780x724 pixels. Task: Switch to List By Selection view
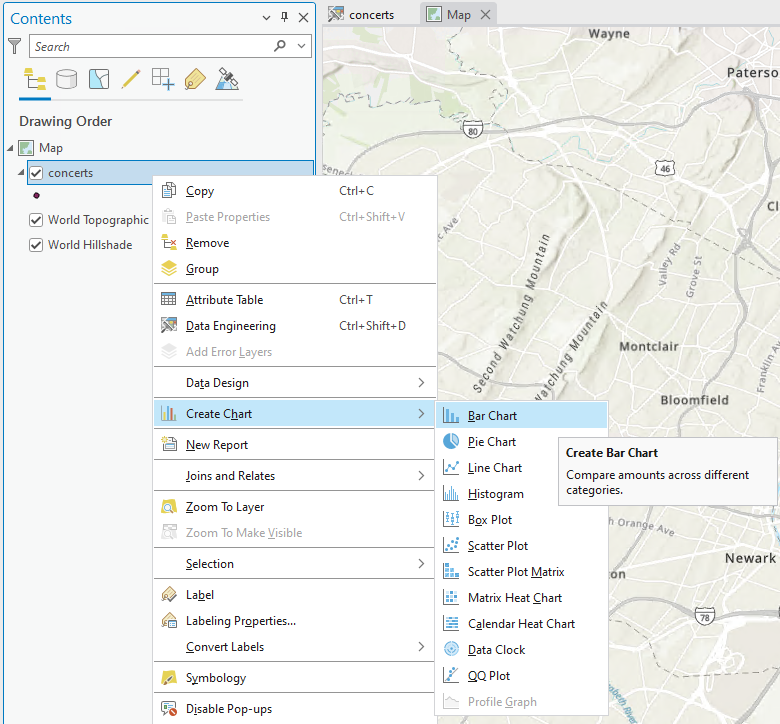click(99, 80)
